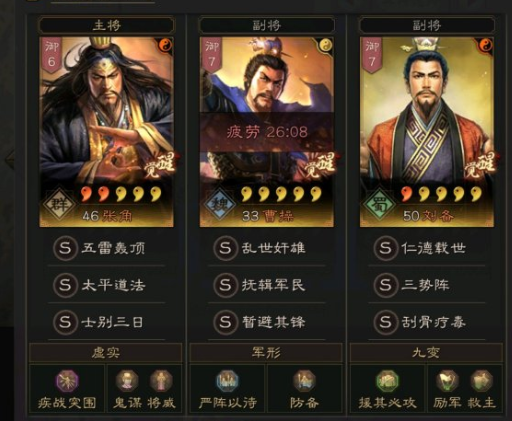Click the 救主 trait icon
Screen dimensions: 512x421
pyautogui.click(x=481, y=381)
